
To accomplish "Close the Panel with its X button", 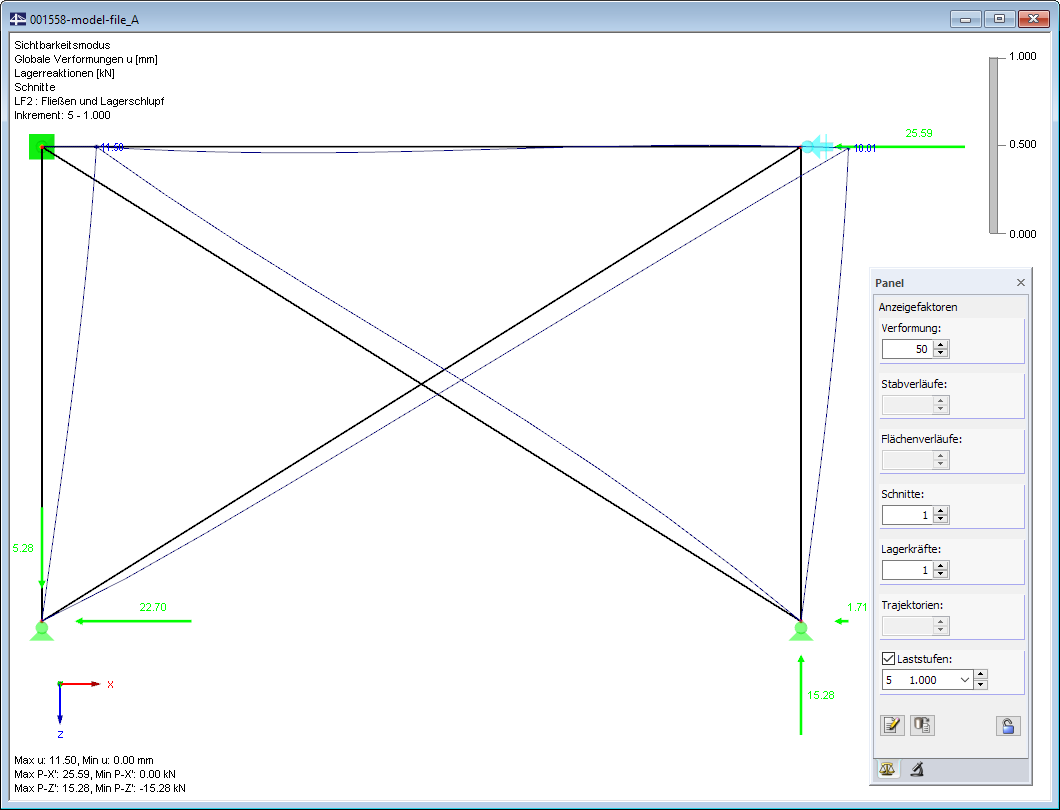I will pos(1020,283).
